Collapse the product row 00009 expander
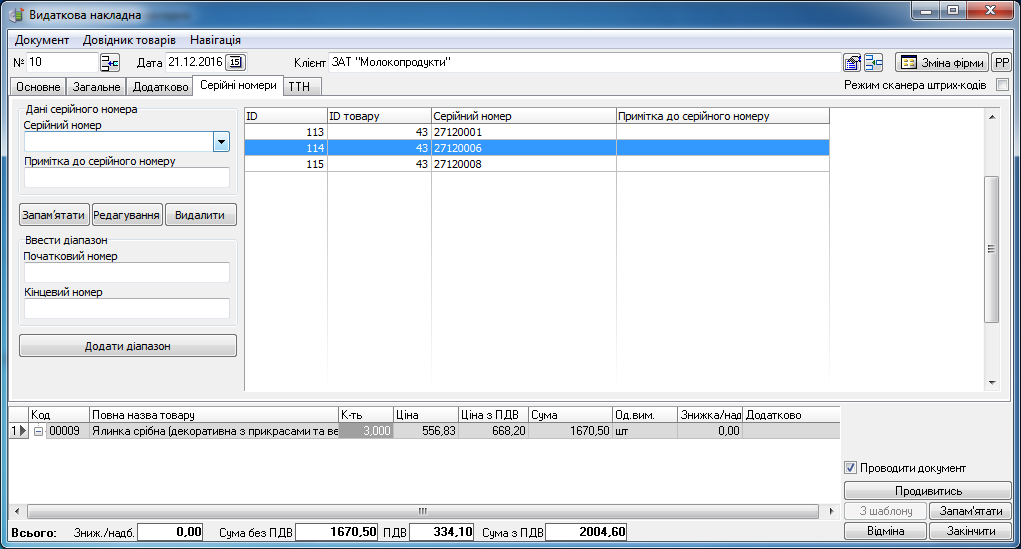Screen dimensions: 1021x549 pos(39,431)
